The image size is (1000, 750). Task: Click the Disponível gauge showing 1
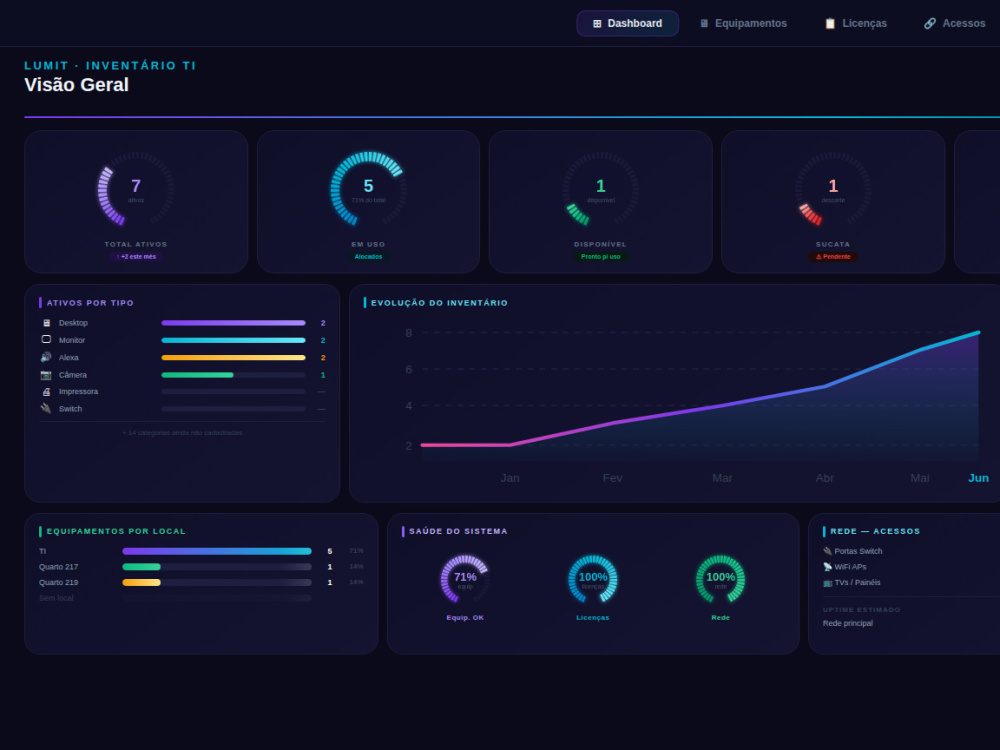point(601,189)
